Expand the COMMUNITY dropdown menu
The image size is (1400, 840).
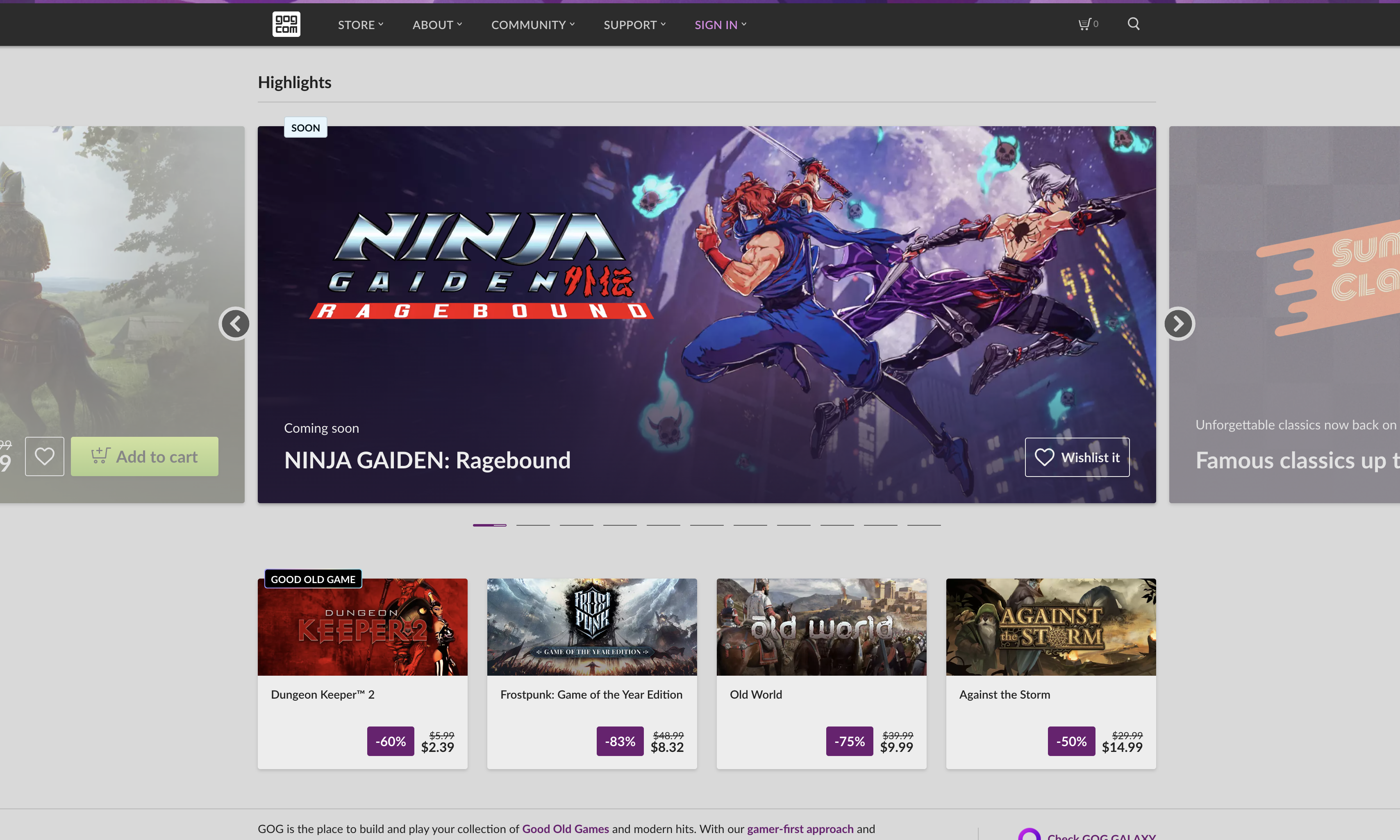(532, 25)
